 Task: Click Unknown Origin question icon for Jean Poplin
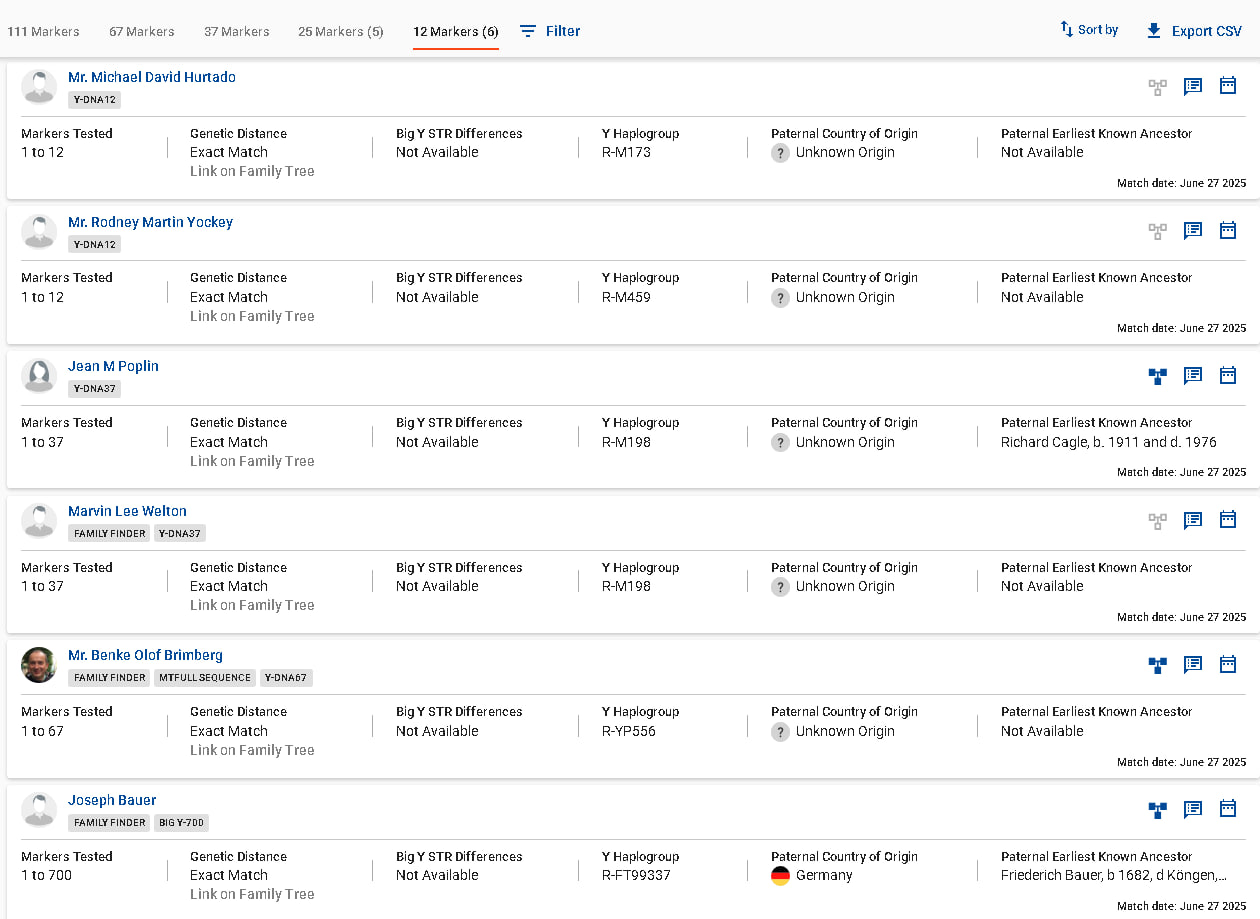coord(780,443)
